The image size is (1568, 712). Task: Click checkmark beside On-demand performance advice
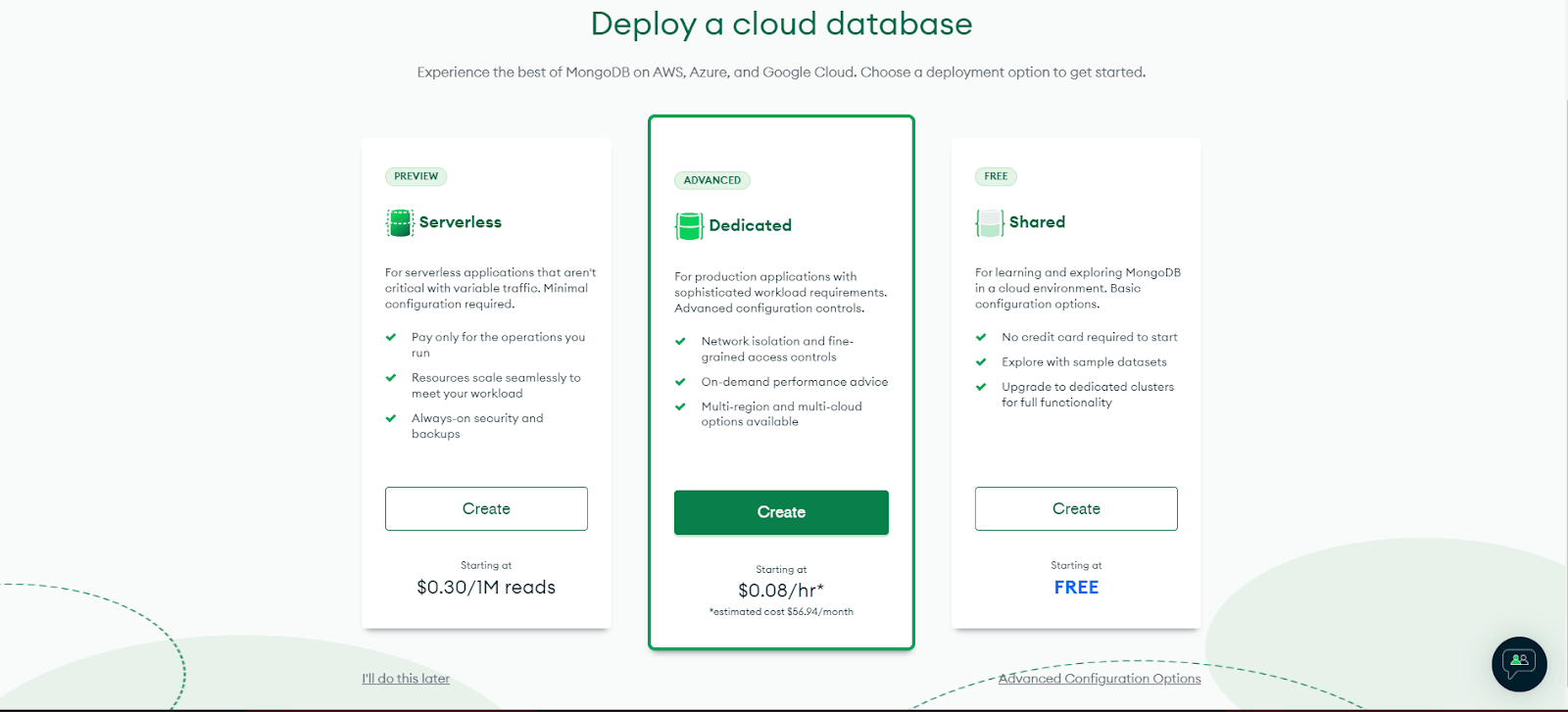coord(680,382)
